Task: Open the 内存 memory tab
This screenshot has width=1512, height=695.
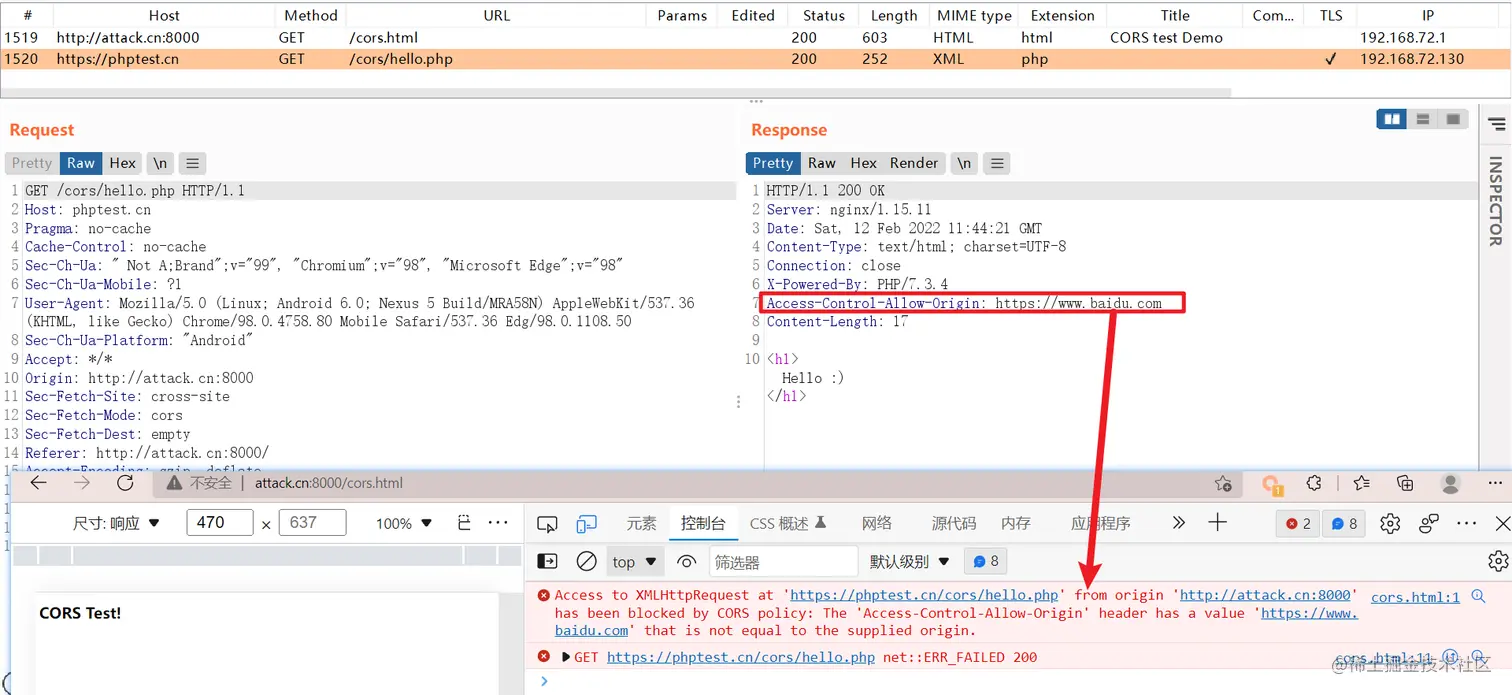Action: (x=1016, y=523)
